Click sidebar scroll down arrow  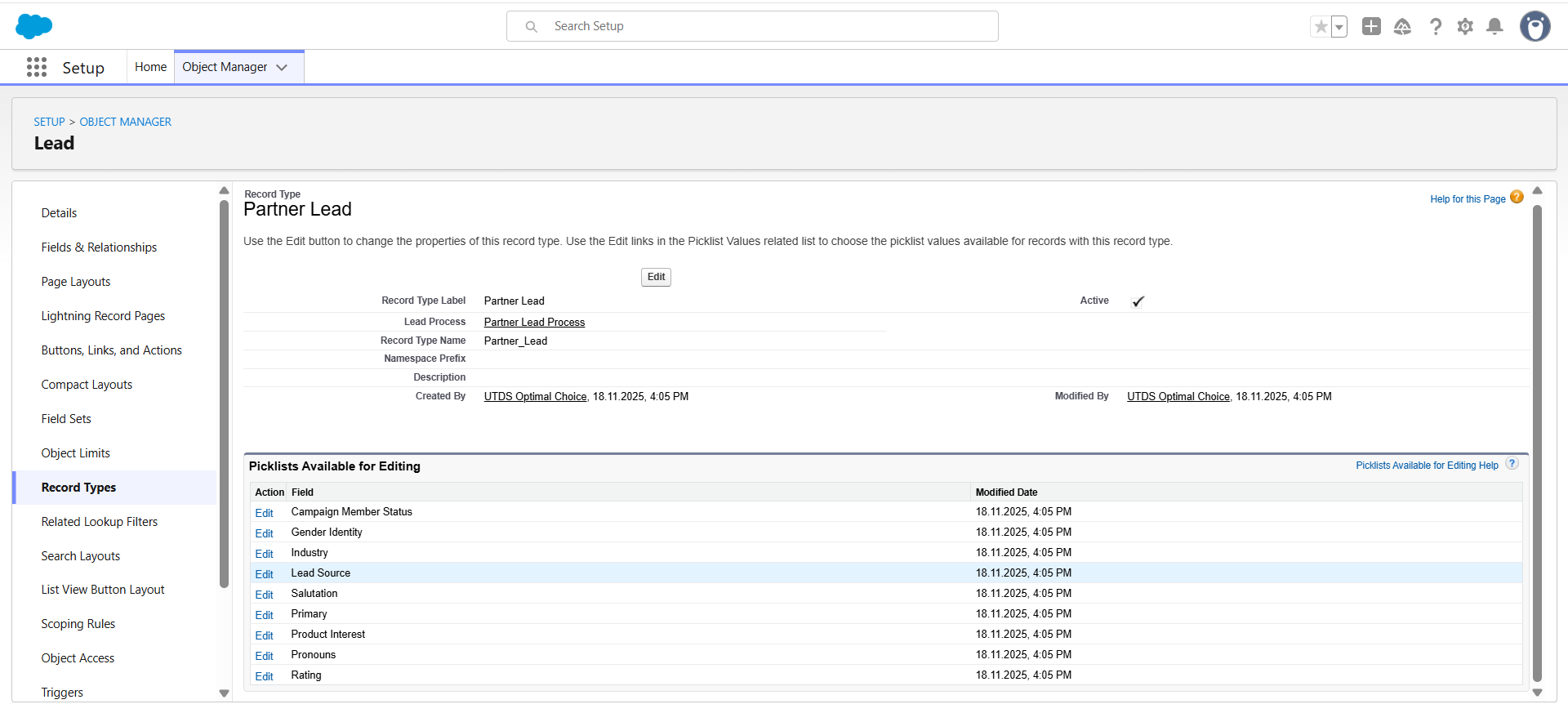click(x=224, y=693)
